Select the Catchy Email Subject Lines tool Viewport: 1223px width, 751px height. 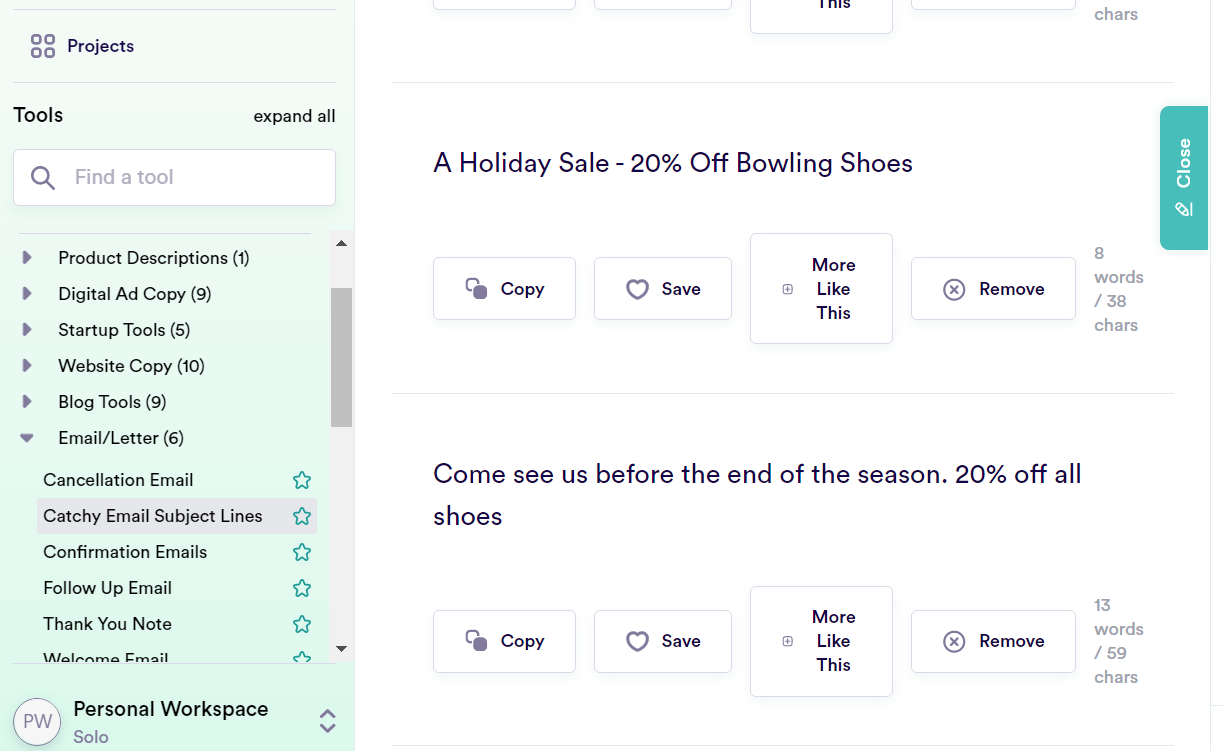click(152, 515)
